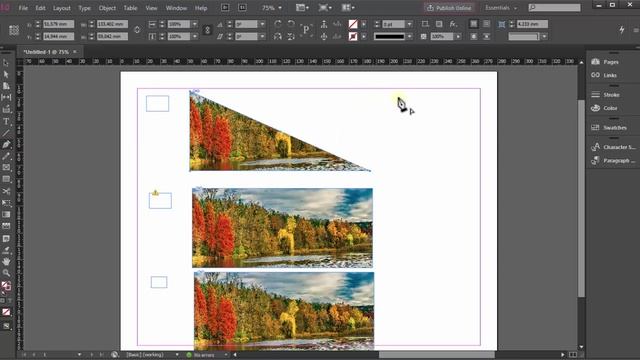Viewport: 640px width, 360px height.
Task: Open the View Options dropdown
Action: point(302,8)
